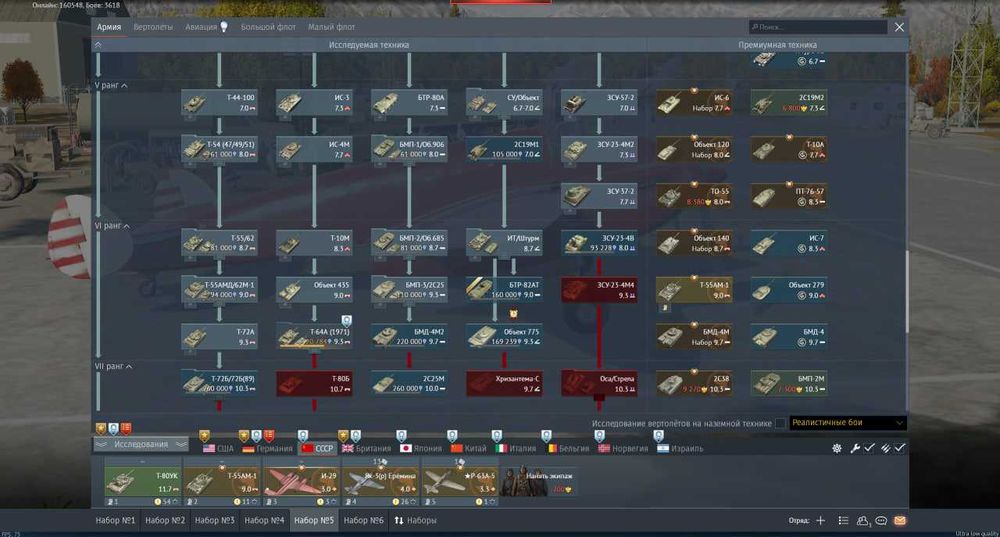Select the premium ТО-55 card
The image size is (1000, 537).
click(x=694, y=196)
